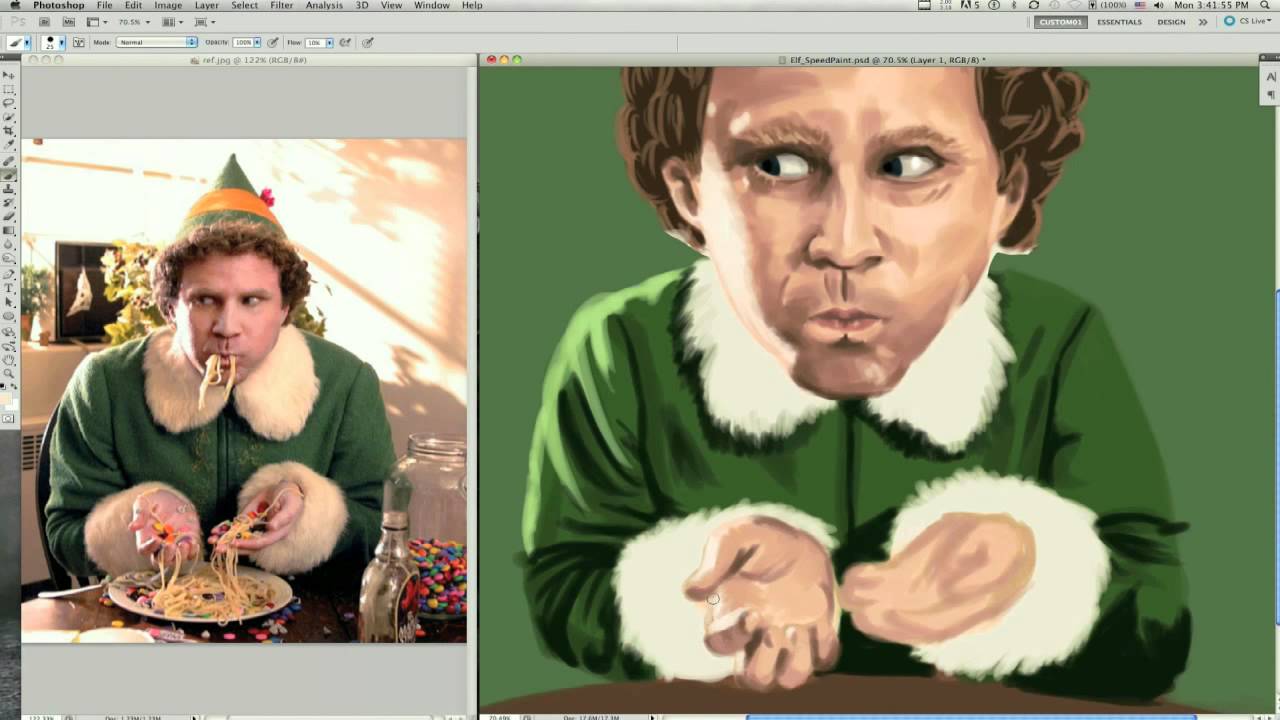Open the Flow slider dropdown arrow

point(330,42)
